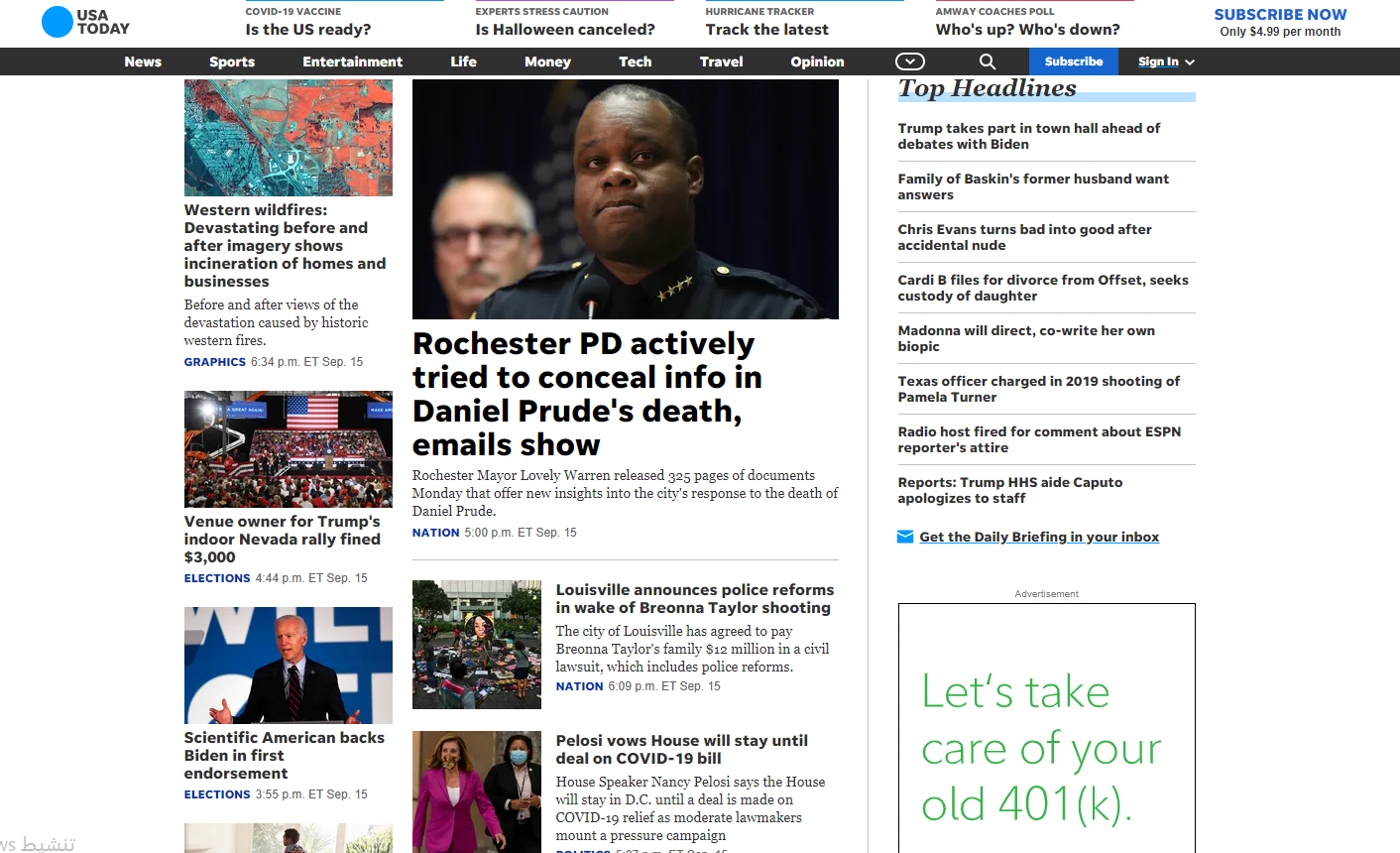Expand the more sections dropdown oval

[x=909, y=61]
